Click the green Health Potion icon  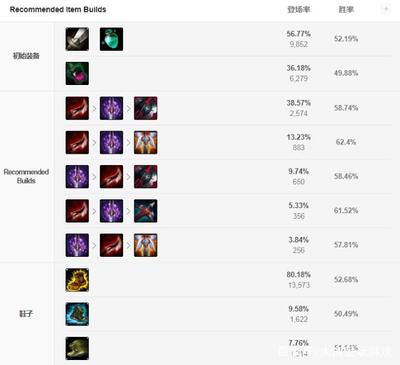[111, 39]
